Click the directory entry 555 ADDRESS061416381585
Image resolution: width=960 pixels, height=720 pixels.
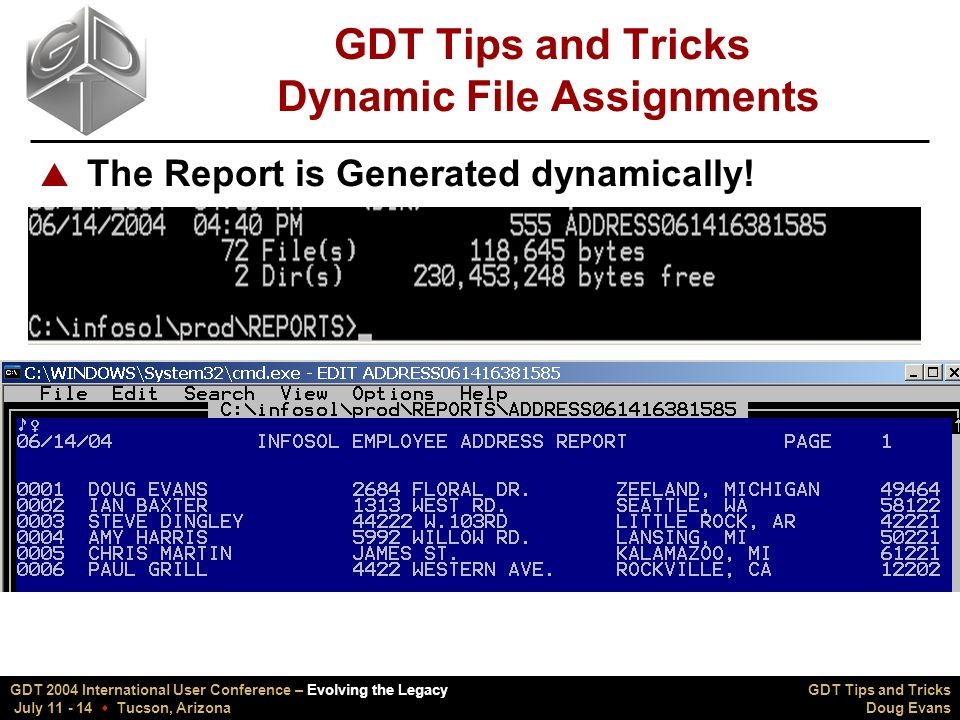point(667,225)
